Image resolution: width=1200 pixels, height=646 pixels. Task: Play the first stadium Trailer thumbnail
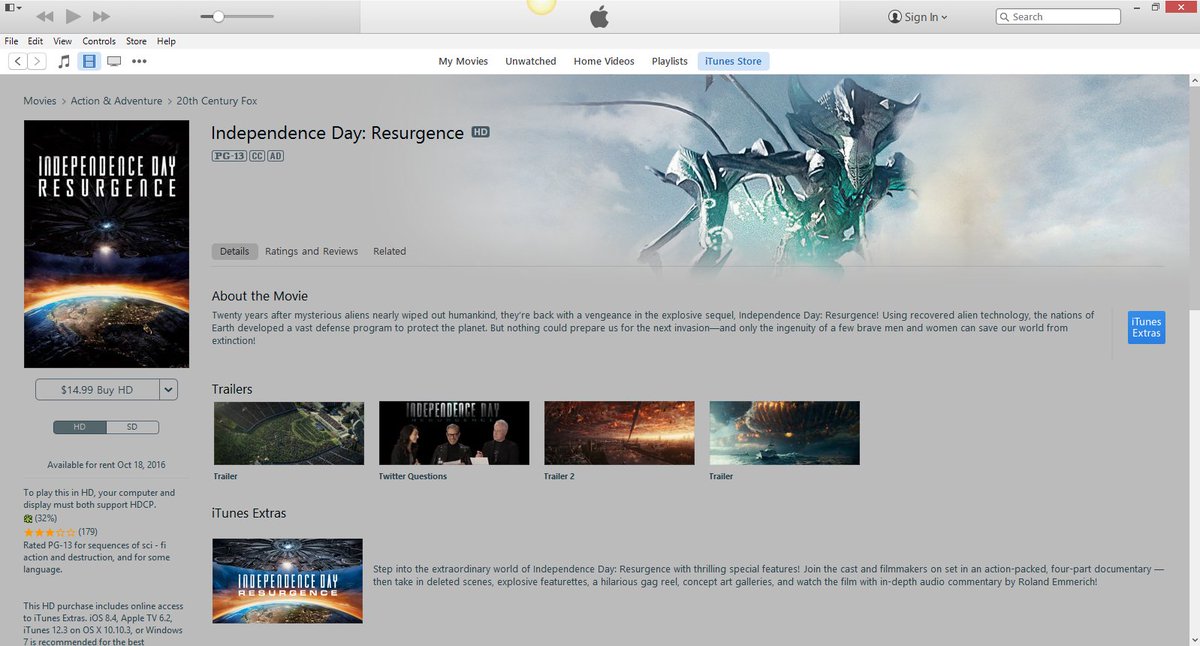click(289, 433)
